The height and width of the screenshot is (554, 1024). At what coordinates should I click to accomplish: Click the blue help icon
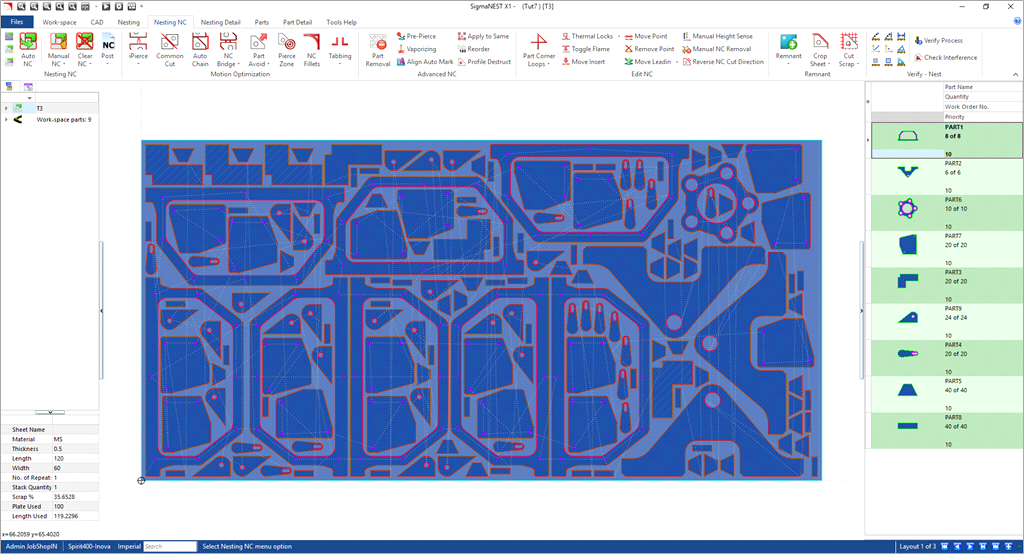[1017, 22]
